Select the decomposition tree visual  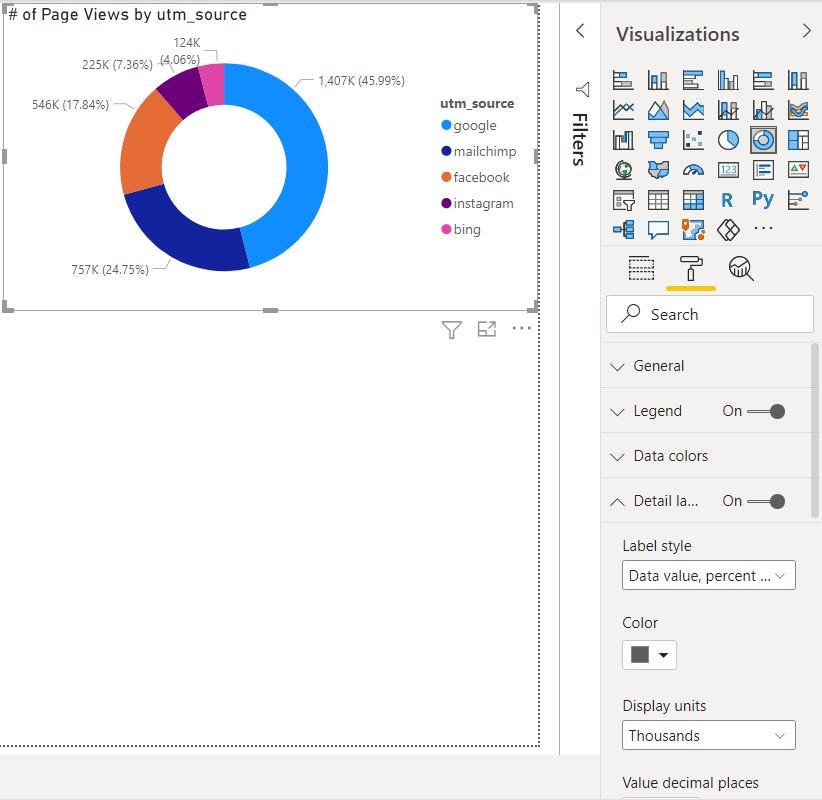pos(623,229)
